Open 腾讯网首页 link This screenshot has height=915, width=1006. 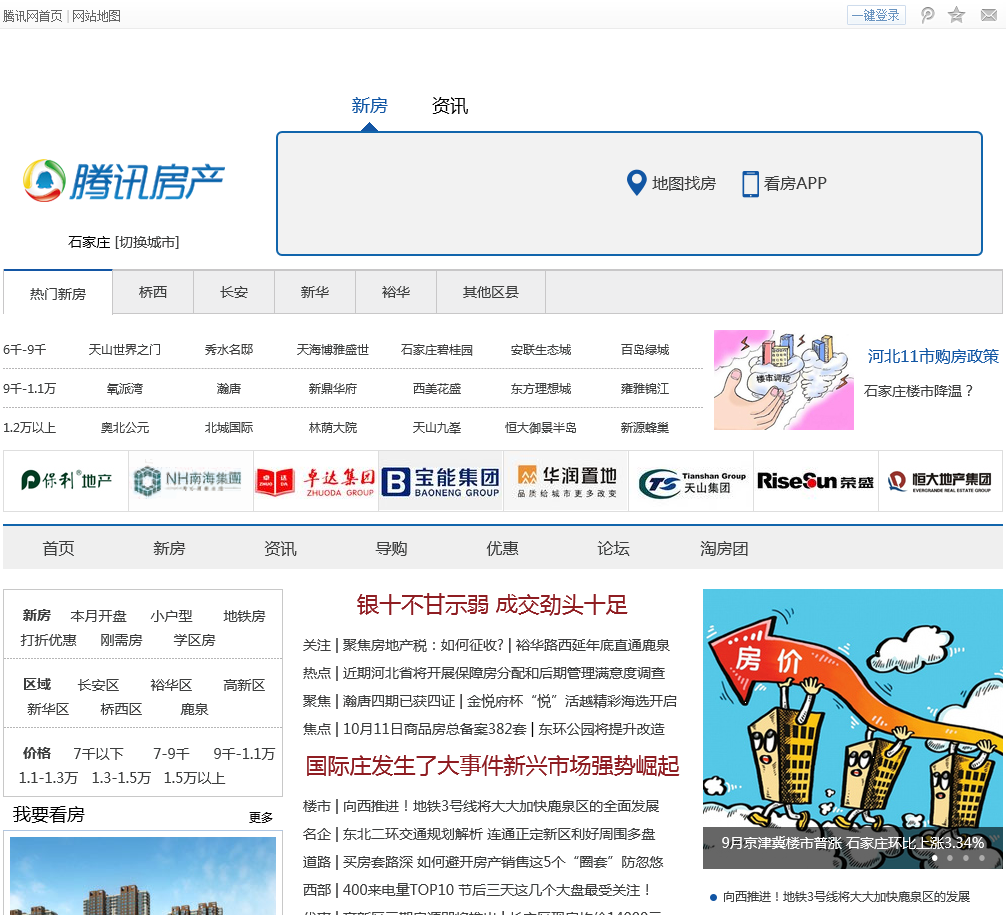click(33, 16)
